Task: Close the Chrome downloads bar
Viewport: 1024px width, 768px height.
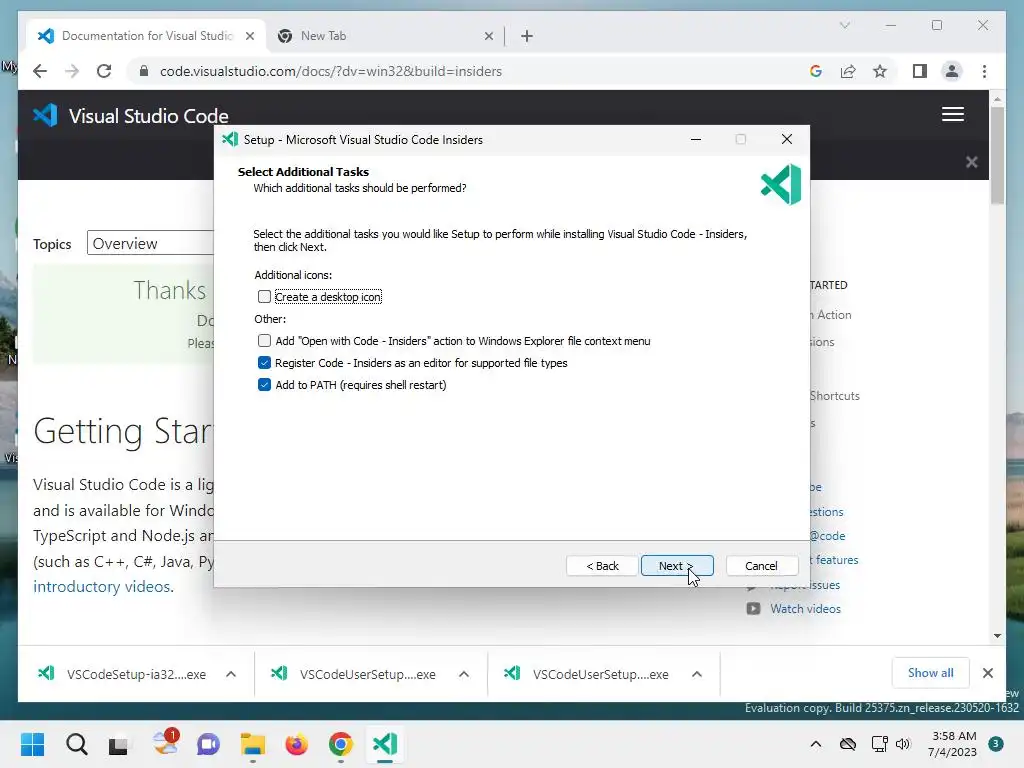Action: [x=987, y=673]
